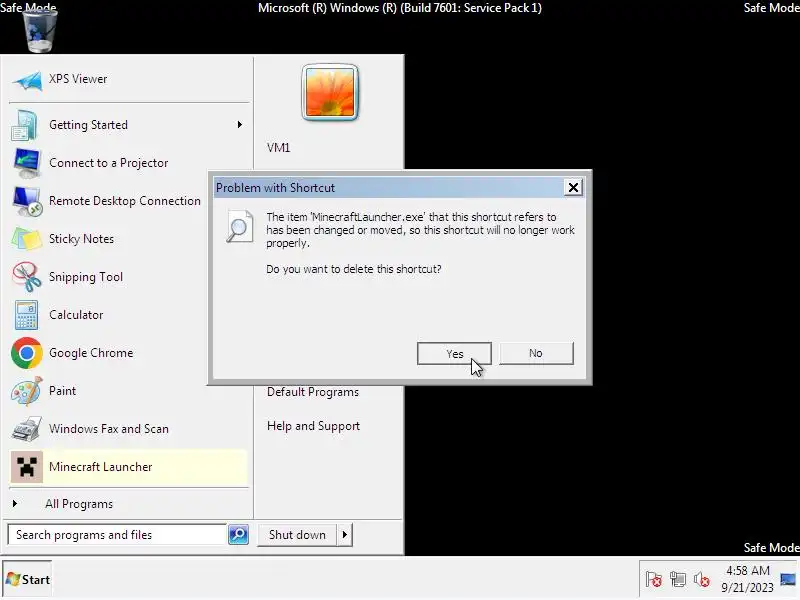Click the VM1 user folder link
Image resolution: width=800 pixels, height=600 pixels.
[x=278, y=148]
